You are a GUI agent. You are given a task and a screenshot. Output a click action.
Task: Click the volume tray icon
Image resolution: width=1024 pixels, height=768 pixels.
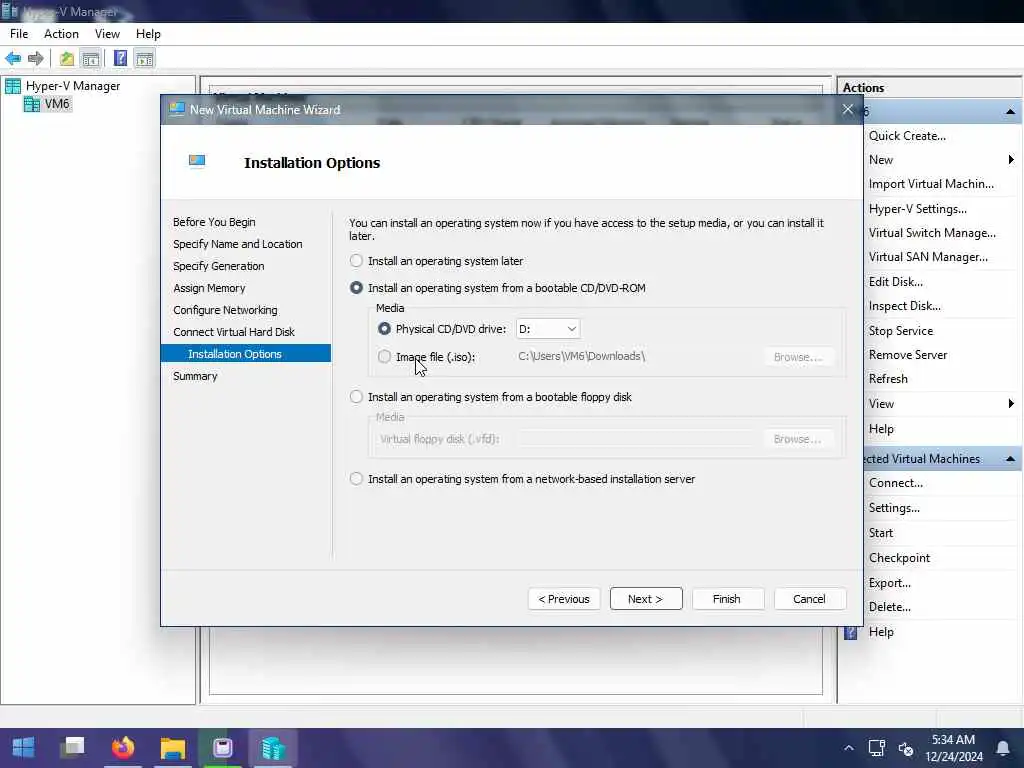906,748
